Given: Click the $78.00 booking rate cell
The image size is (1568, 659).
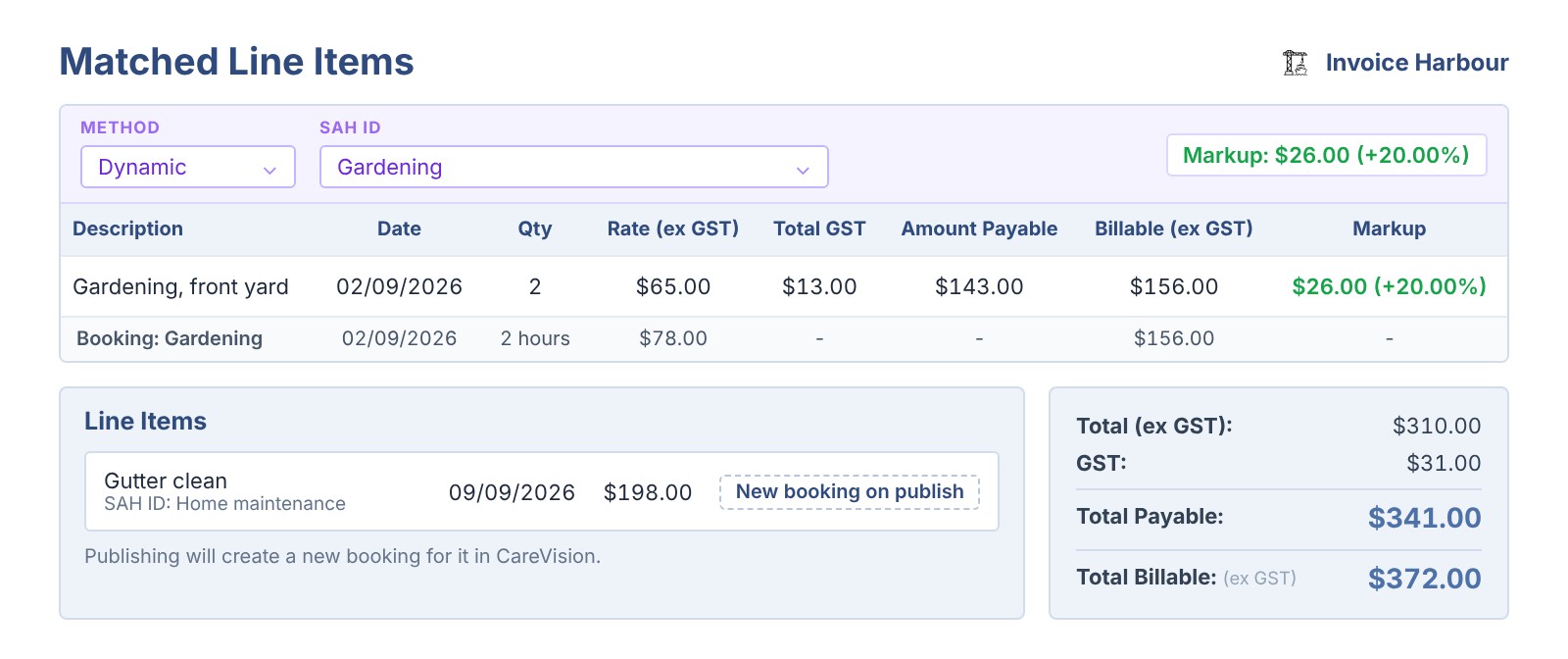Looking at the screenshot, I should click(673, 338).
